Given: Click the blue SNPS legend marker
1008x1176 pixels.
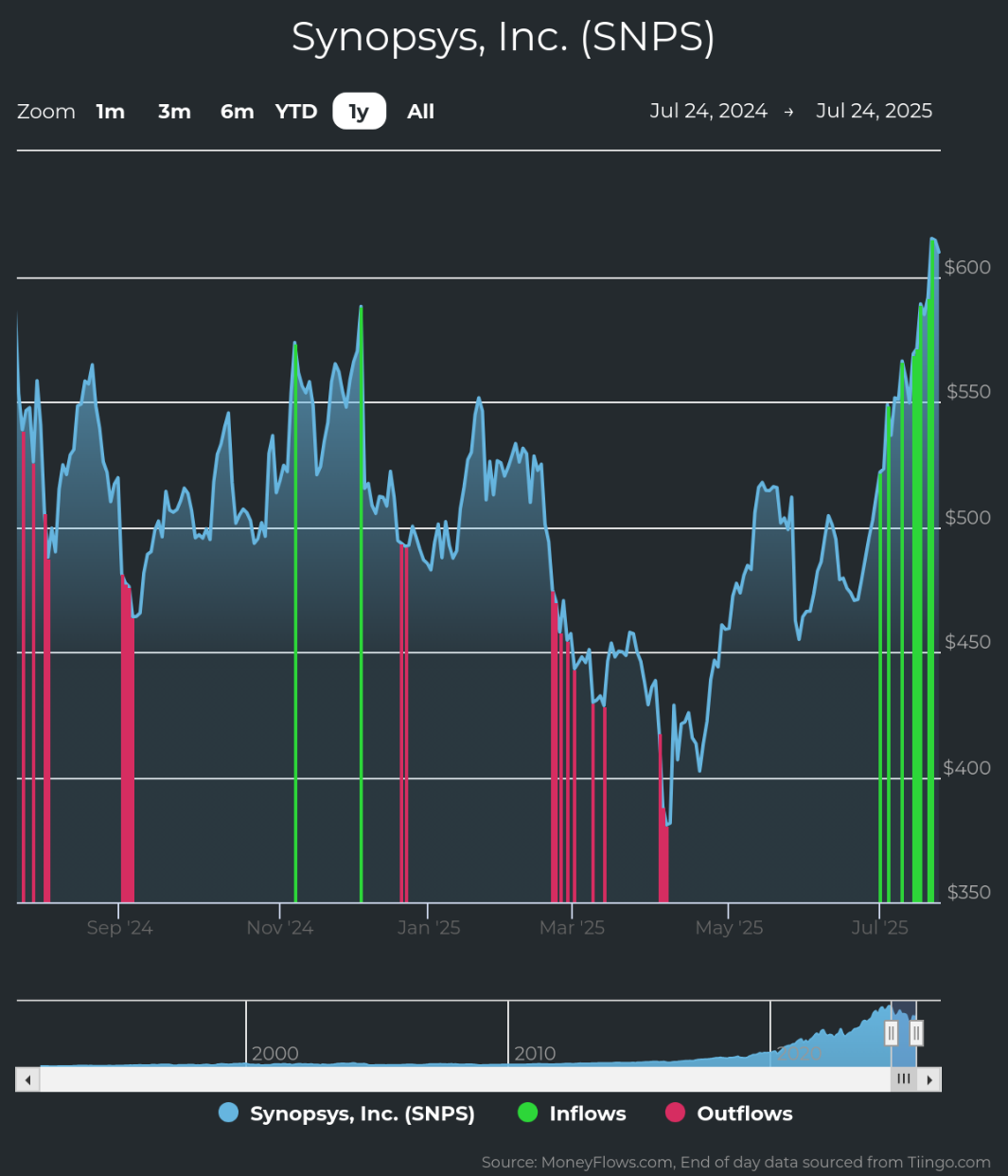Looking at the screenshot, I should click(228, 1113).
